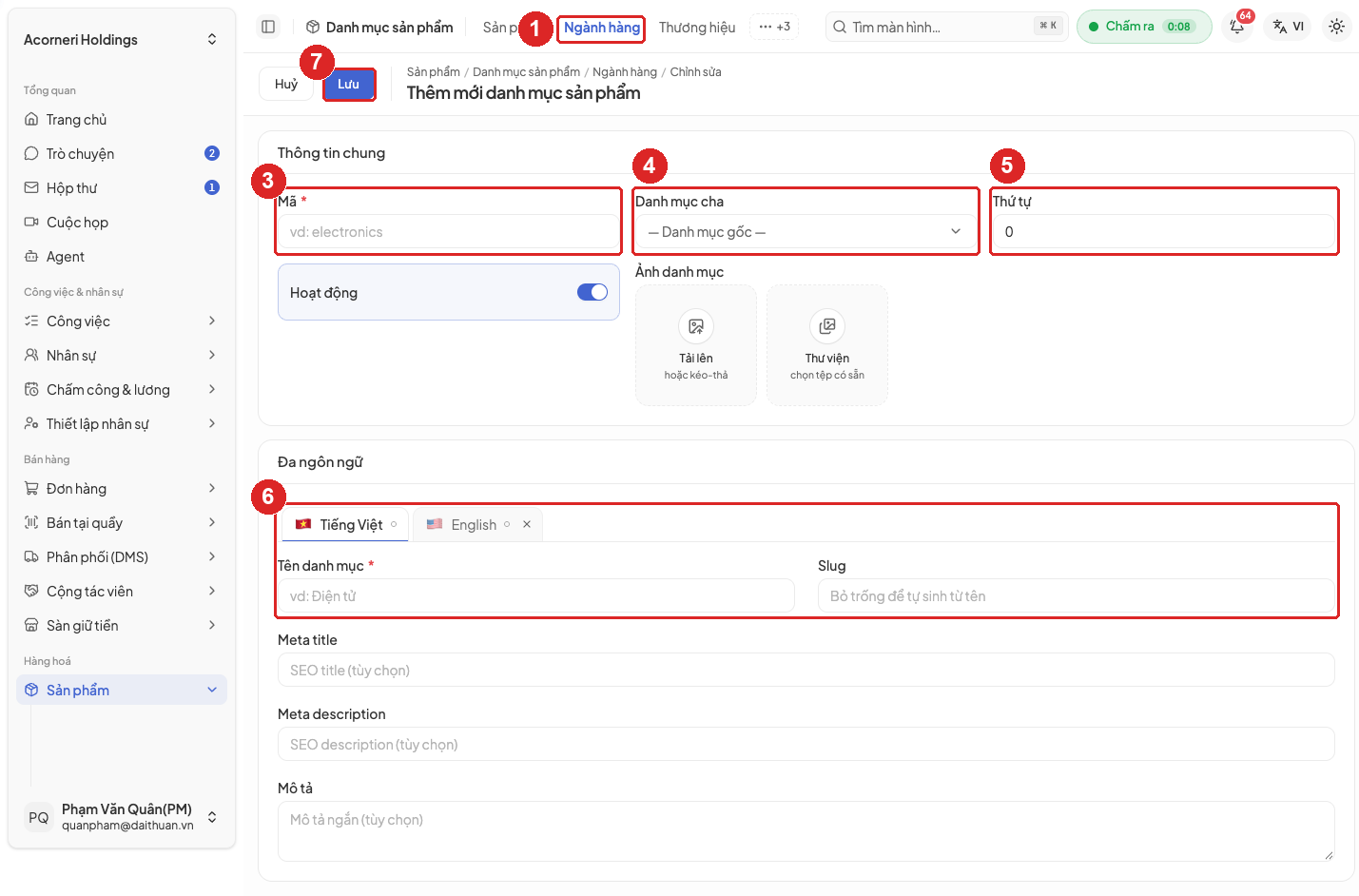This screenshot has height=896, width=1359.
Task: Click the Sàn giữ tiền store icon
Action: click(x=31, y=626)
